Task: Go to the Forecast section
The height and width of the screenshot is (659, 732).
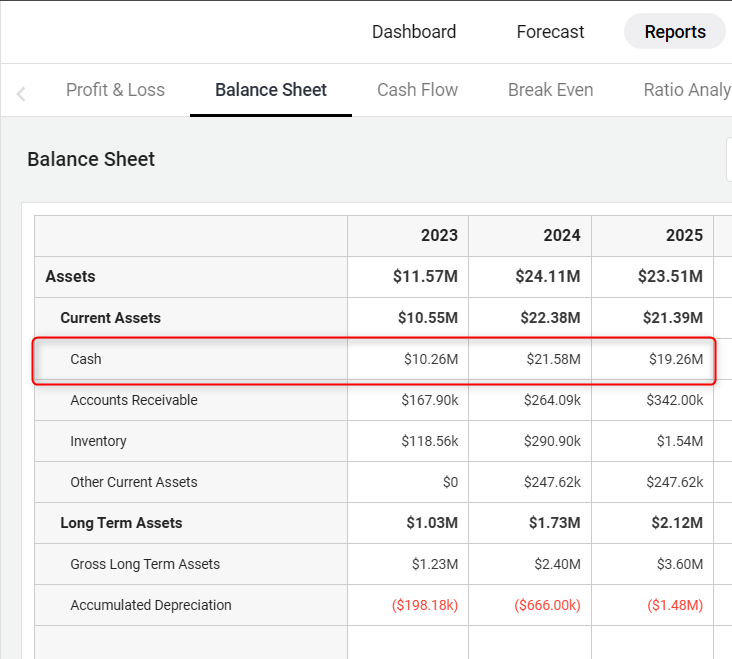Action: [550, 32]
